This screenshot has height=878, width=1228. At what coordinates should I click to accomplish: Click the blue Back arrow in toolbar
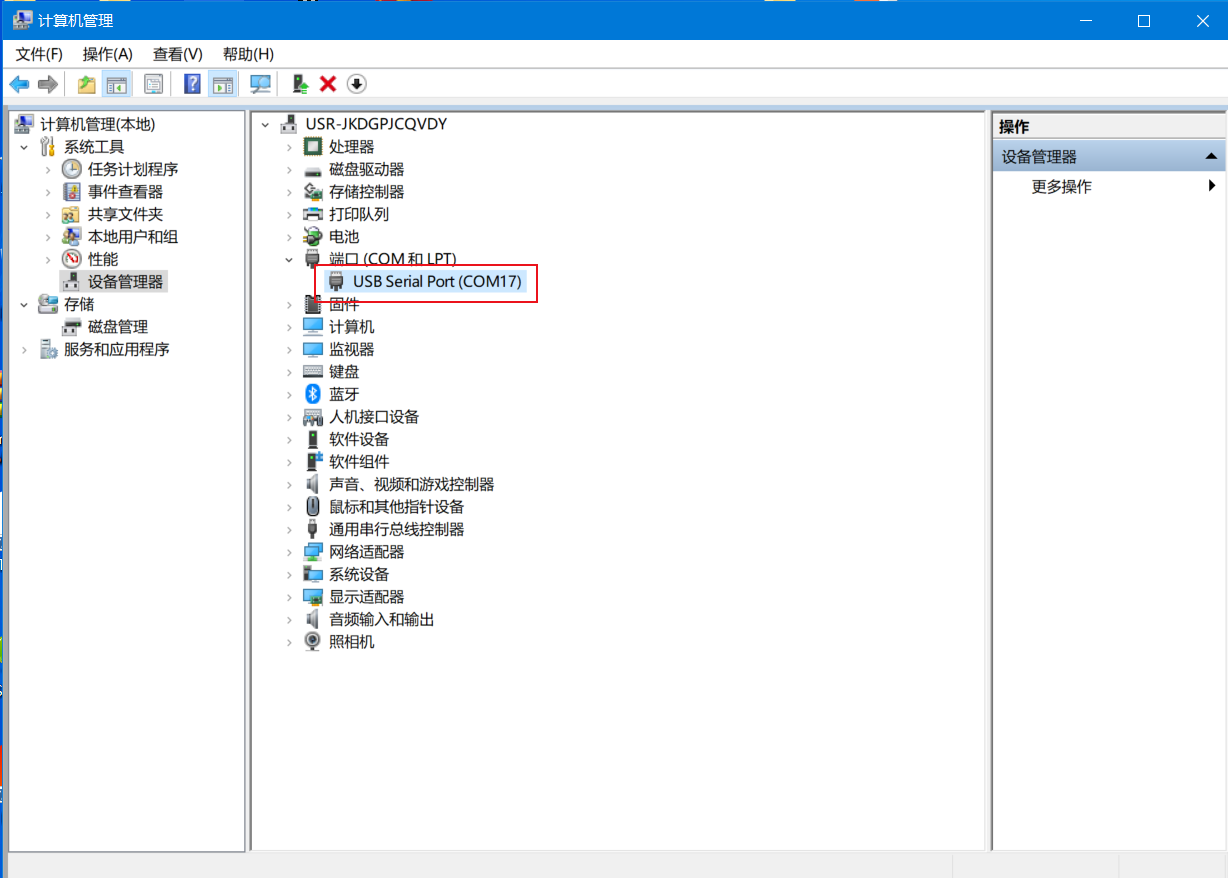19,84
